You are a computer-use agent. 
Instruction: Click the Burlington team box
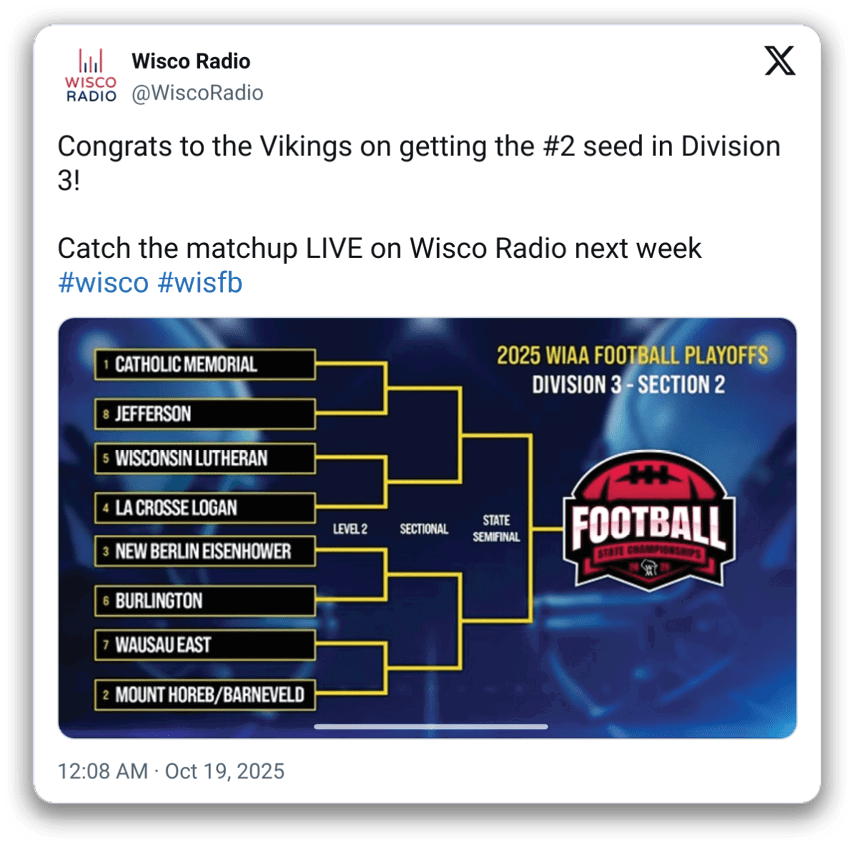pyautogui.click(x=205, y=601)
